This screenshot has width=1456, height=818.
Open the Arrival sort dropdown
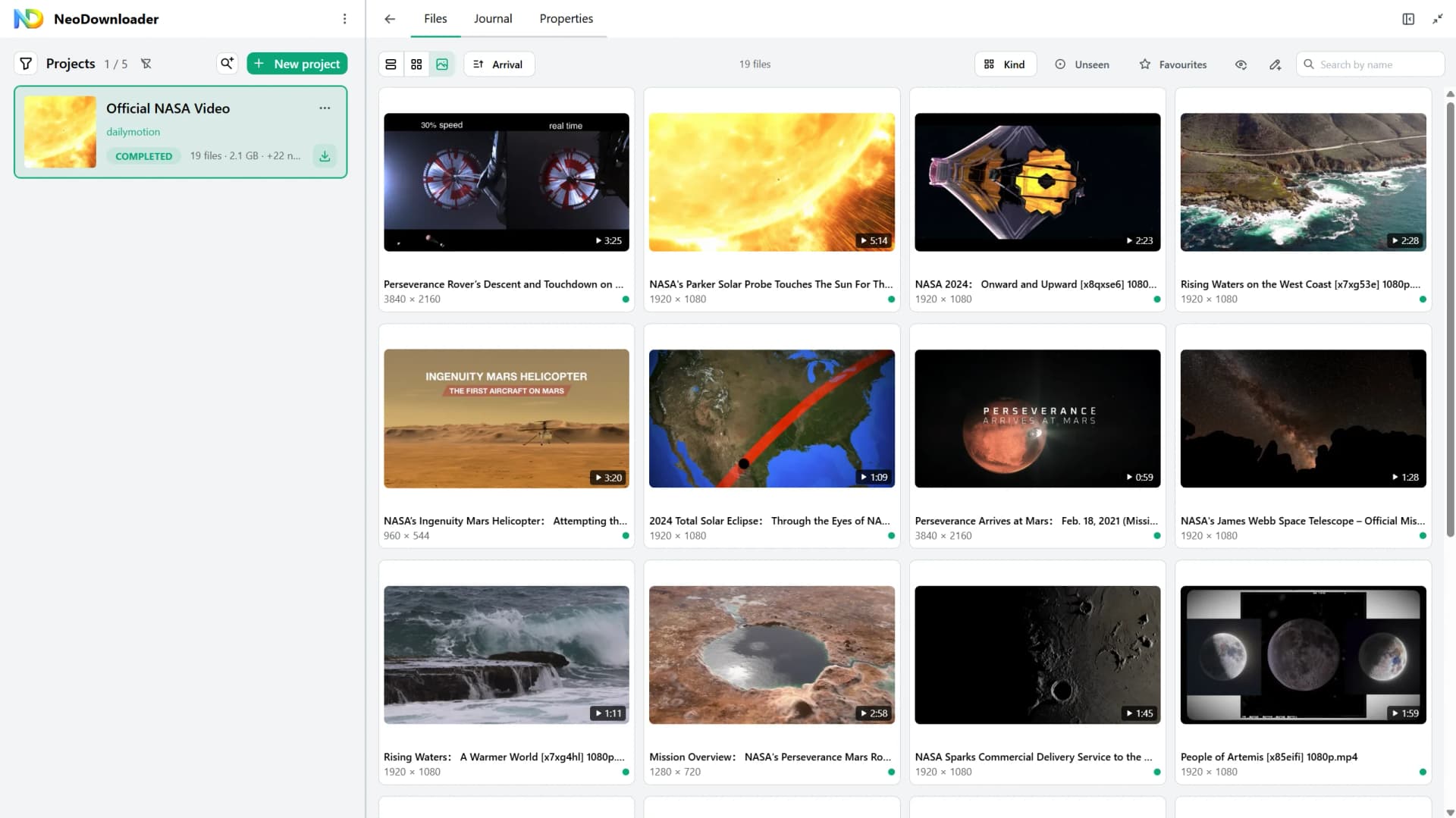498,64
